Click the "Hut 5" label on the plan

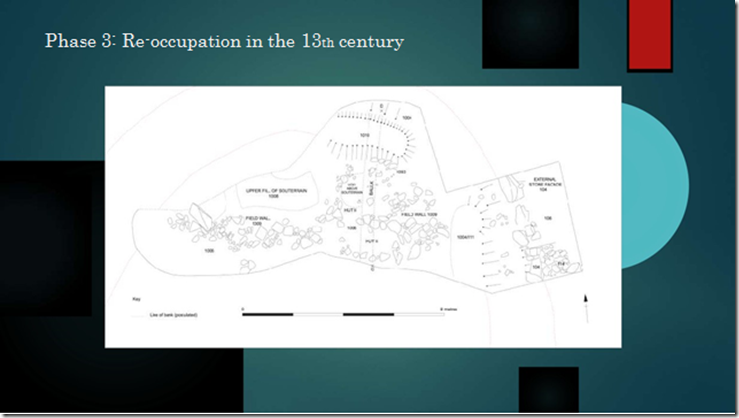[x=350, y=210]
